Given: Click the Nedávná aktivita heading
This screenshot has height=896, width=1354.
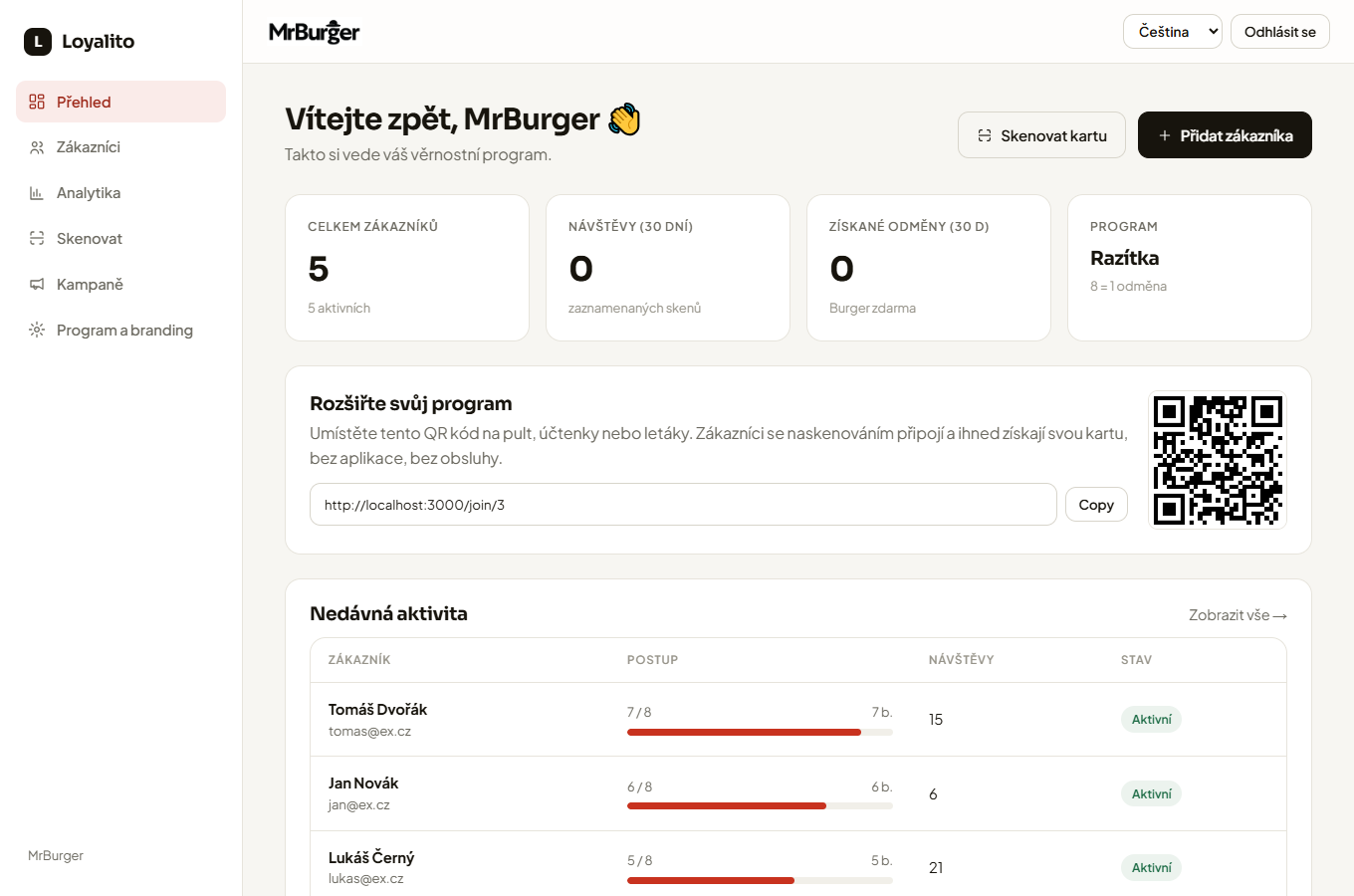Looking at the screenshot, I should point(388,614).
